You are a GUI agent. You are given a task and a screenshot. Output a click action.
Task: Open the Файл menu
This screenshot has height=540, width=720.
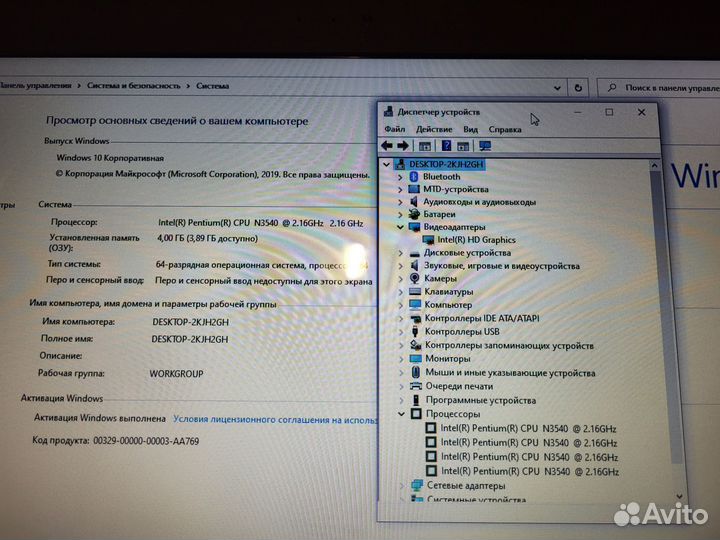(394, 129)
